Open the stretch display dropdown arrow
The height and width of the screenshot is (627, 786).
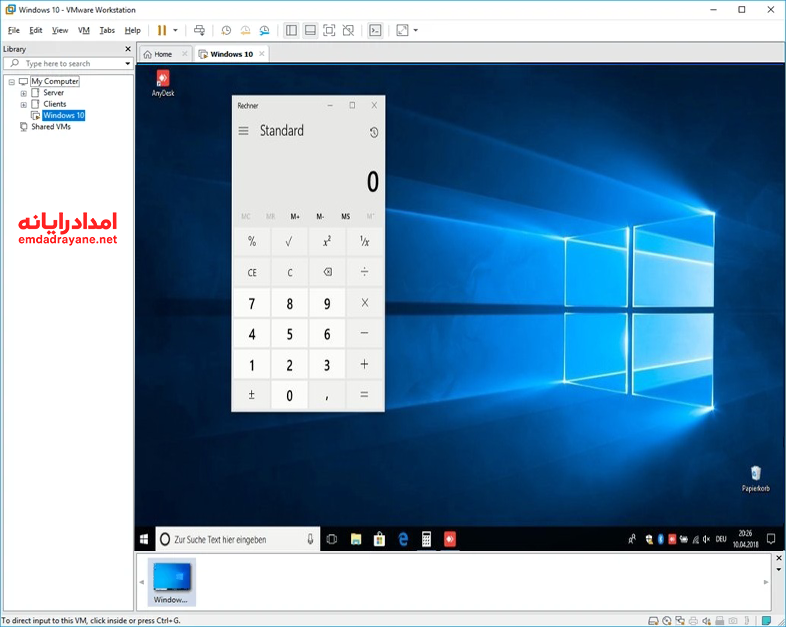point(416,31)
